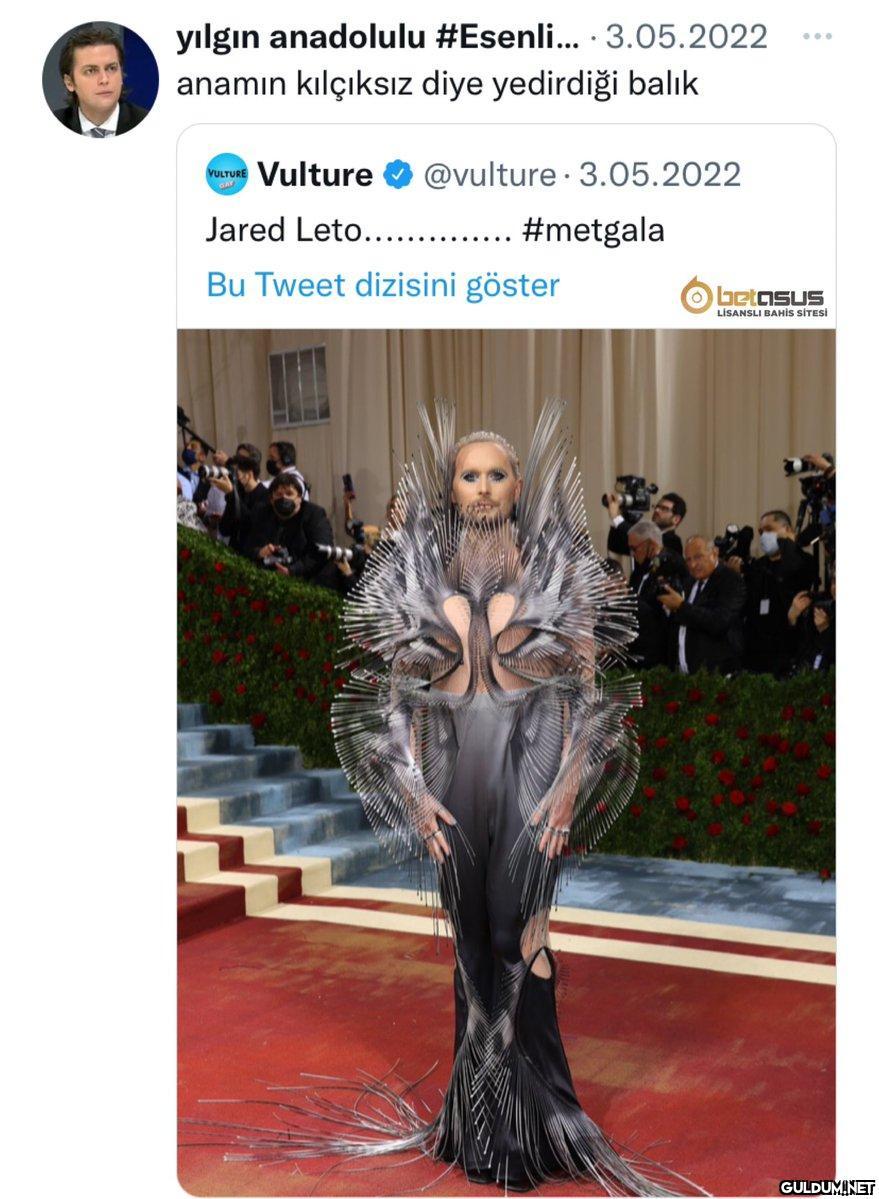Click the GULDUM.NET watermark
Screen dimensions: 879x1199
point(827,1187)
